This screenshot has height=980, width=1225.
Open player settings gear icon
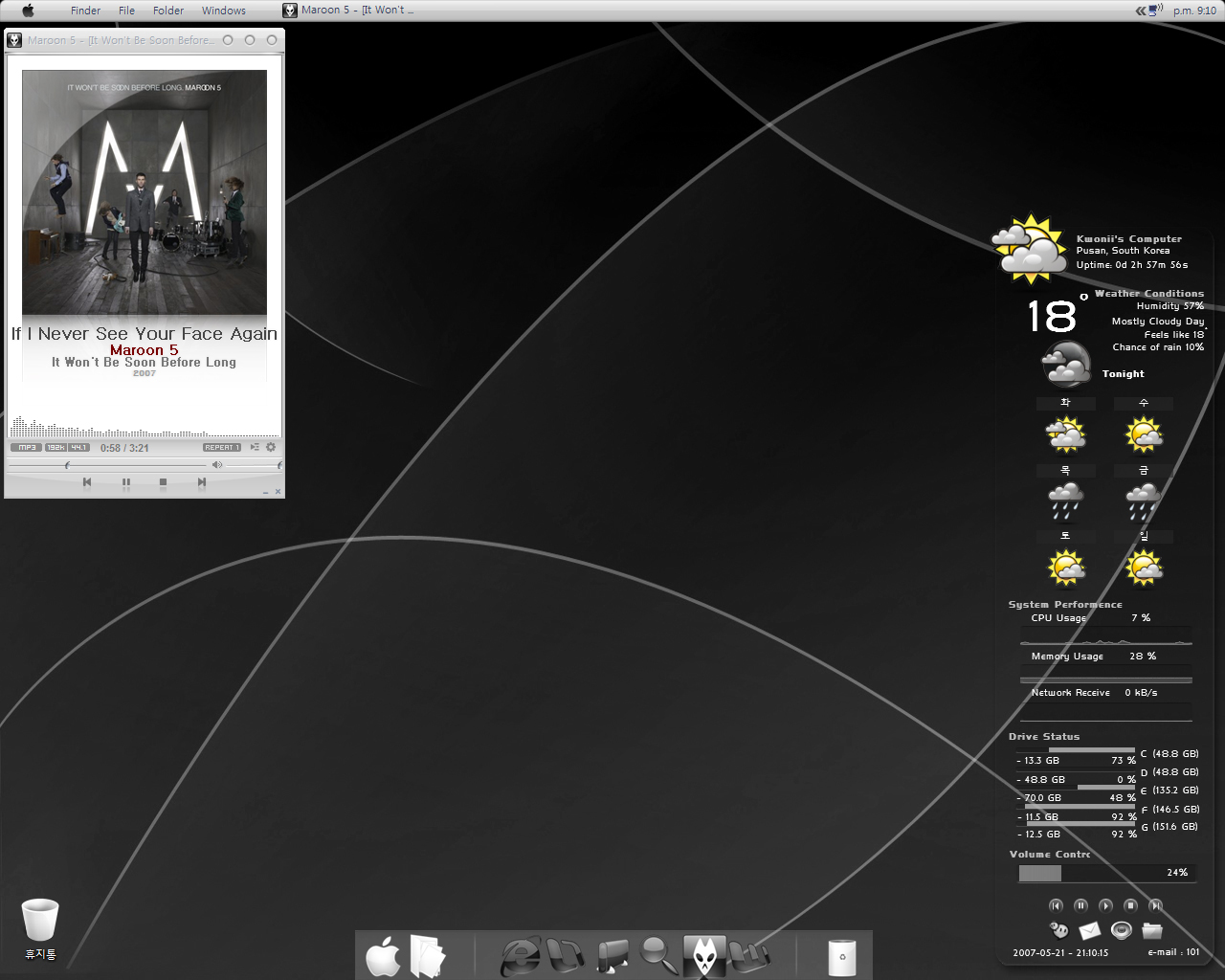[x=271, y=447]
